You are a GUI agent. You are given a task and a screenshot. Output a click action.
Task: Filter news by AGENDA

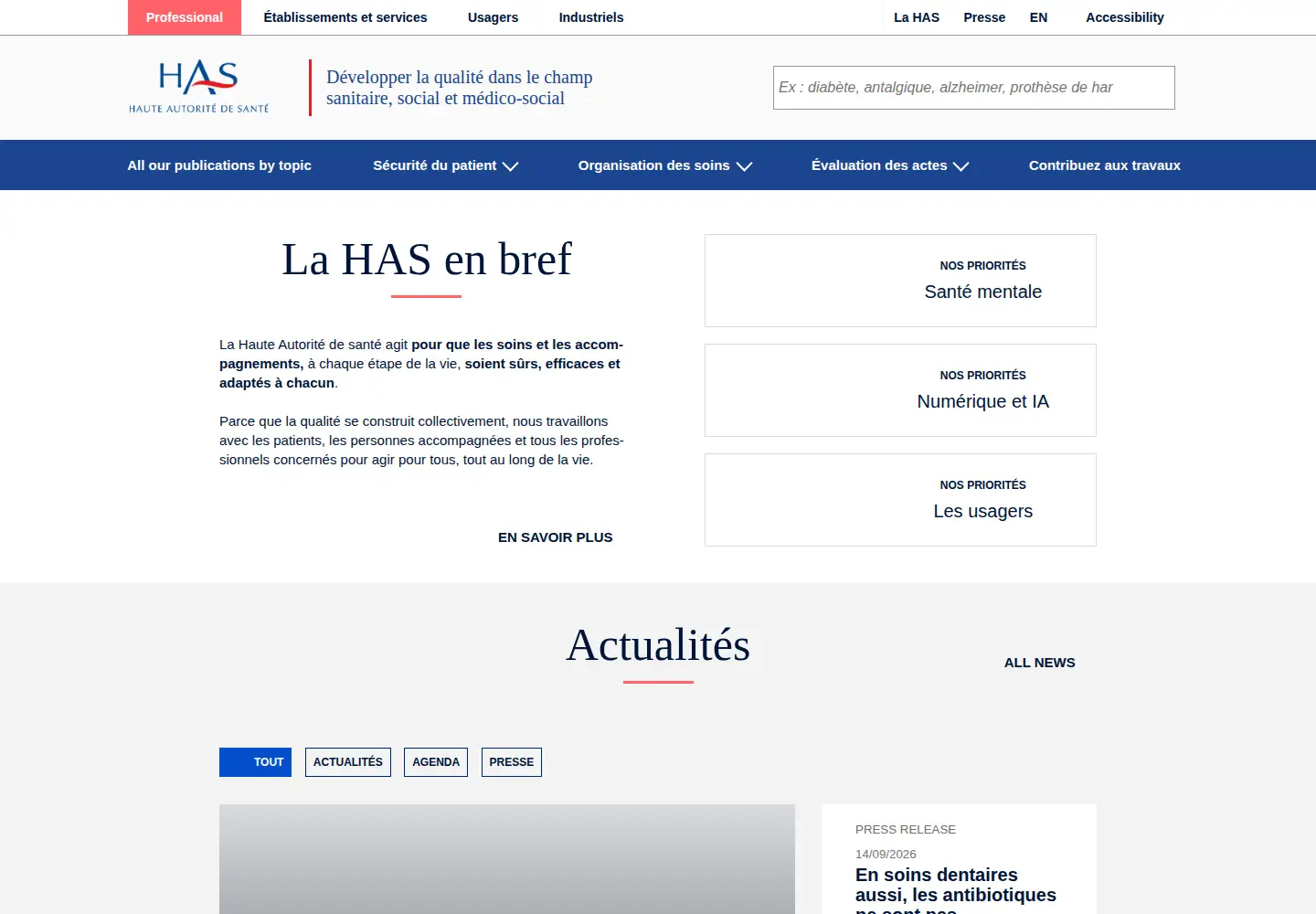pos(436,762)
